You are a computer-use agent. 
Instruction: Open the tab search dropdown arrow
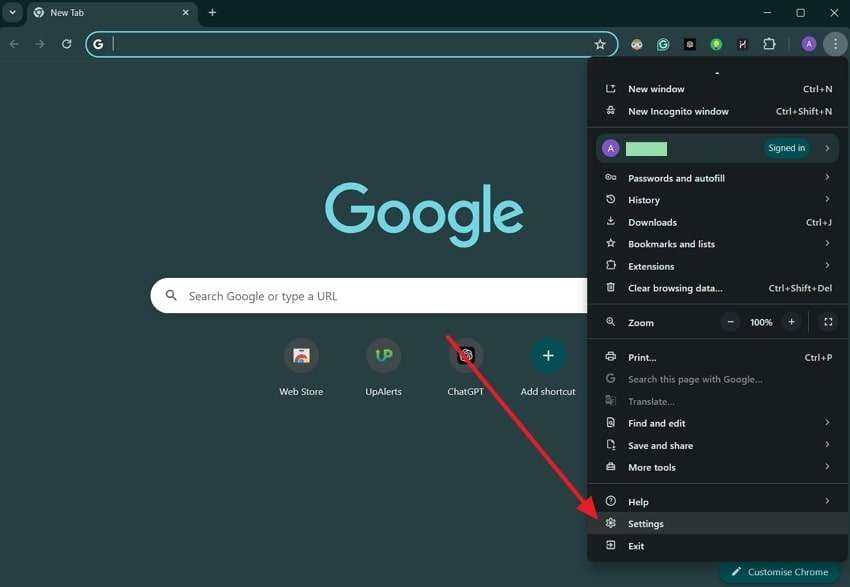pyautogui.click(x=12, y=12)
